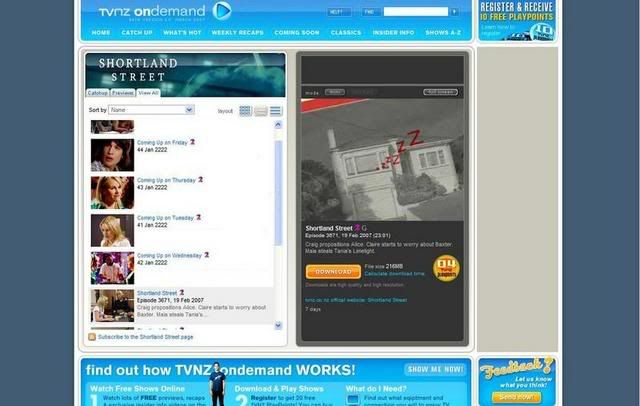
Task: Open the SHOWS A-Z menu item
Action: (x=443, y=33)
